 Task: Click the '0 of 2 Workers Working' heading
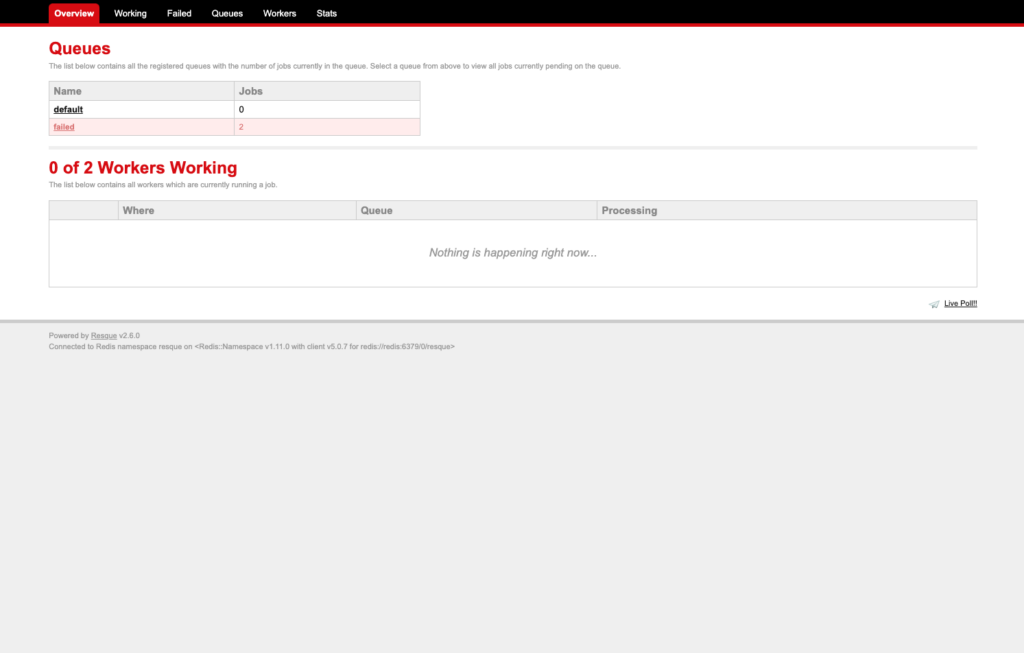143,168
